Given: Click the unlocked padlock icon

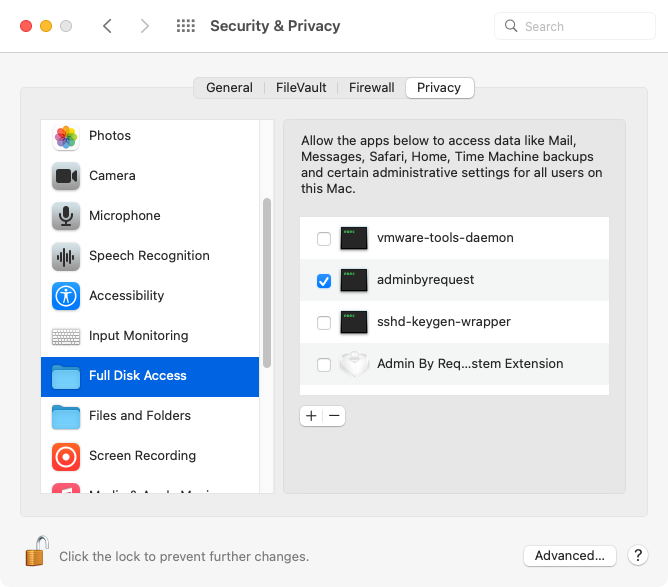Looking at the screenshot, I should click(37, 551).
